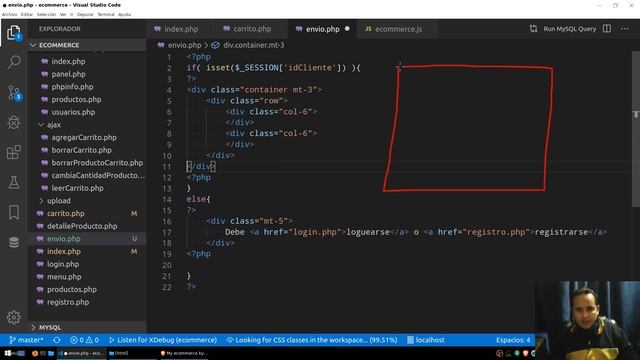The width and height of the screenshot is (640, 360).
Task: Click Looking for CSS classes status item
Action: point(312,340)
